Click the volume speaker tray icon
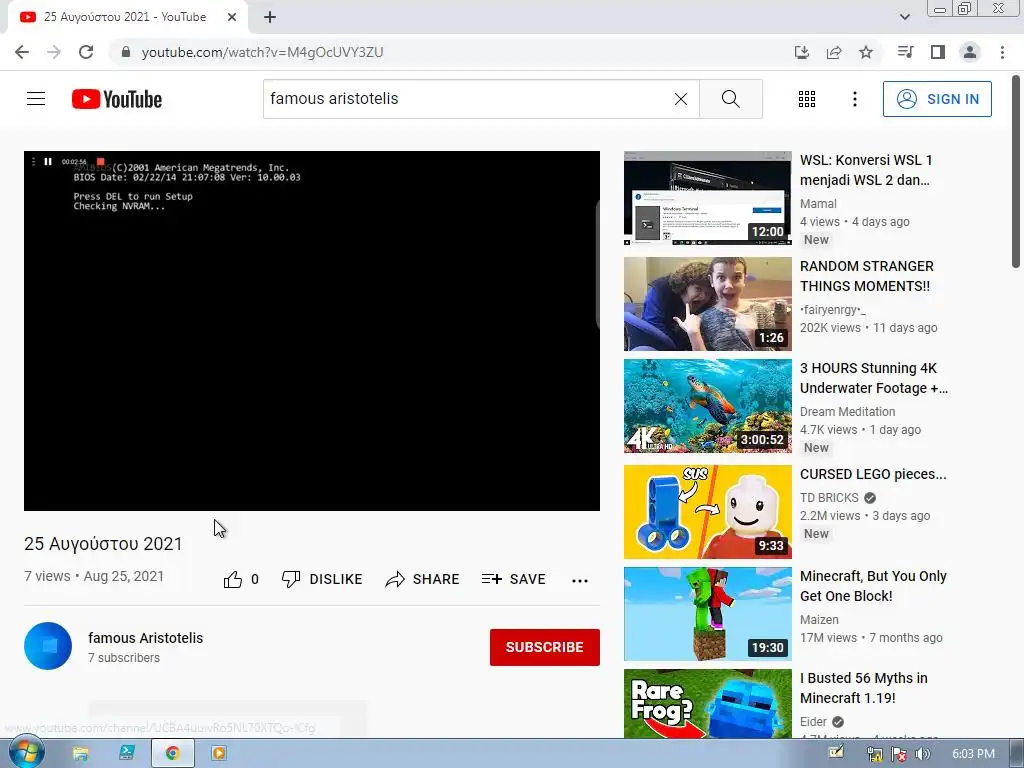Image resolution: width=1024 pixels, height=768 pixels. pyautogui.click(x=922, y=754)
